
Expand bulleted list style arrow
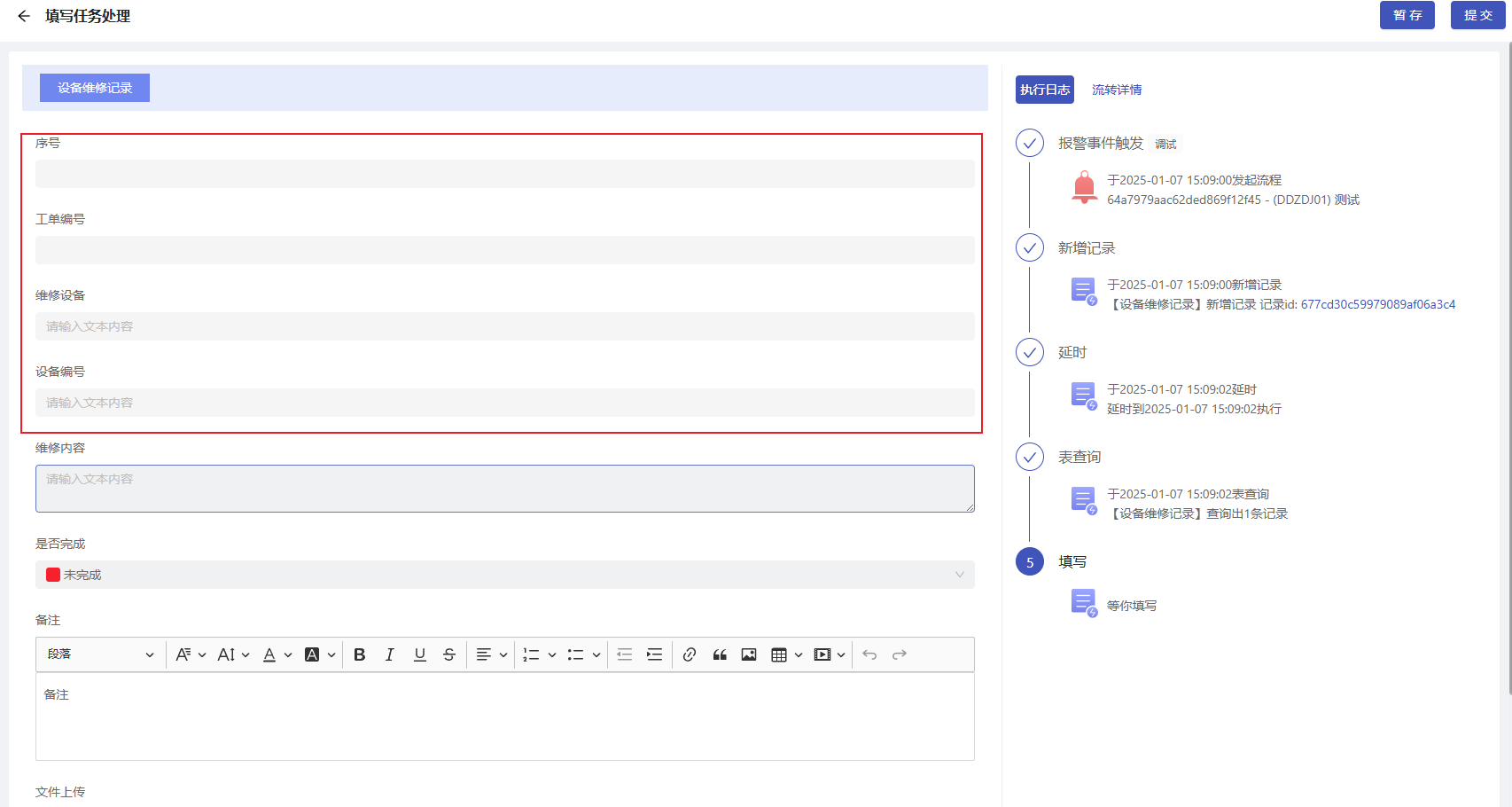click(x=596, y=654)
